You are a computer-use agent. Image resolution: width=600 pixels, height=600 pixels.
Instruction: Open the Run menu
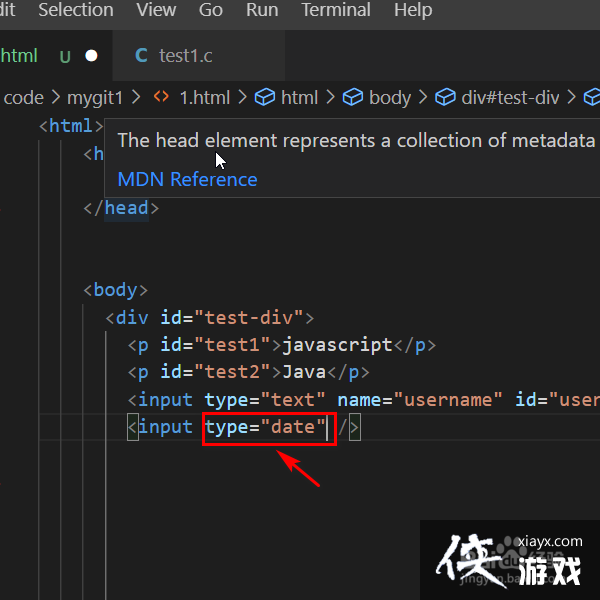click(x=262, y=10)
